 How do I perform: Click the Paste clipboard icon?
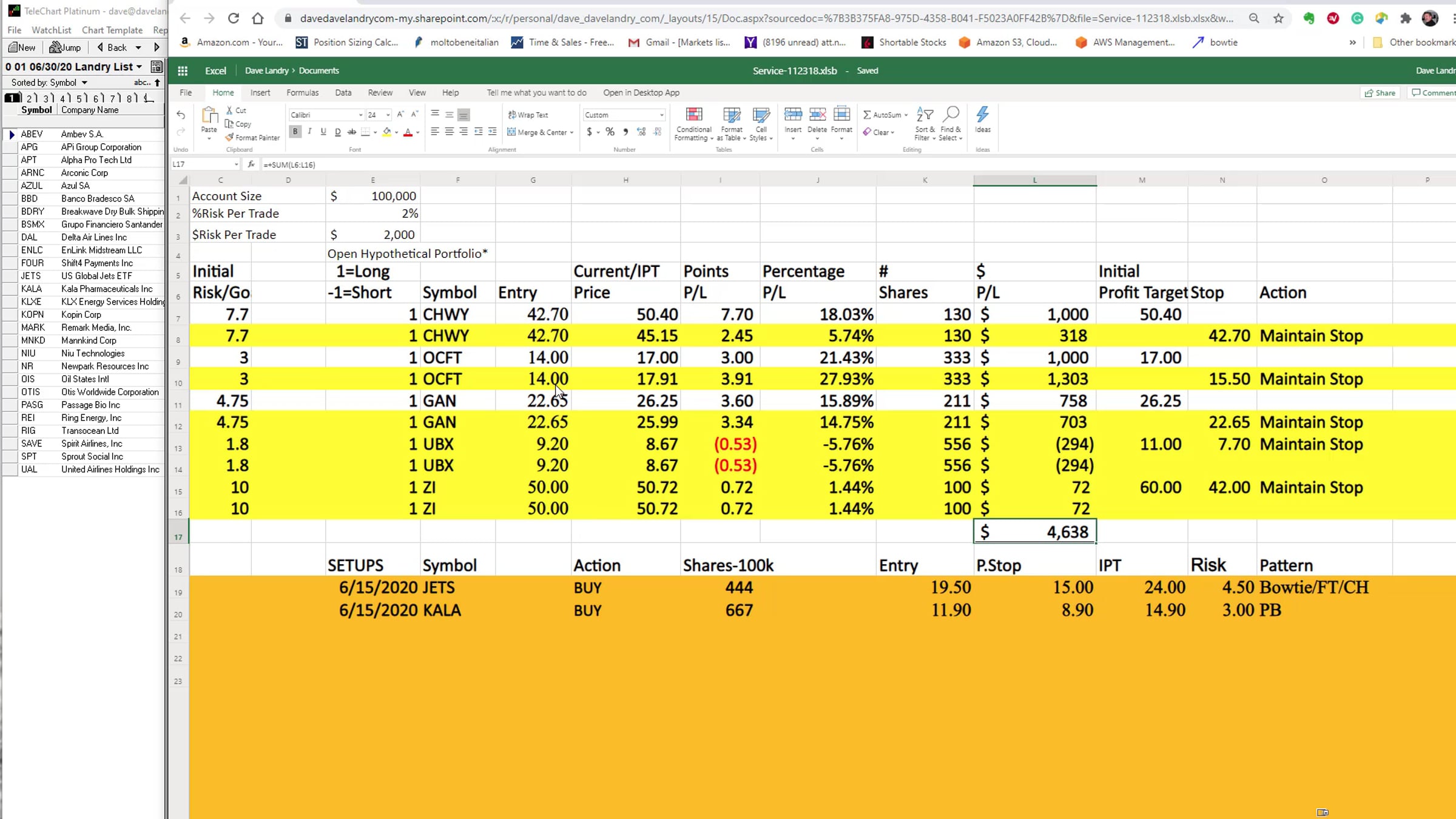click(x=209, y=115)
